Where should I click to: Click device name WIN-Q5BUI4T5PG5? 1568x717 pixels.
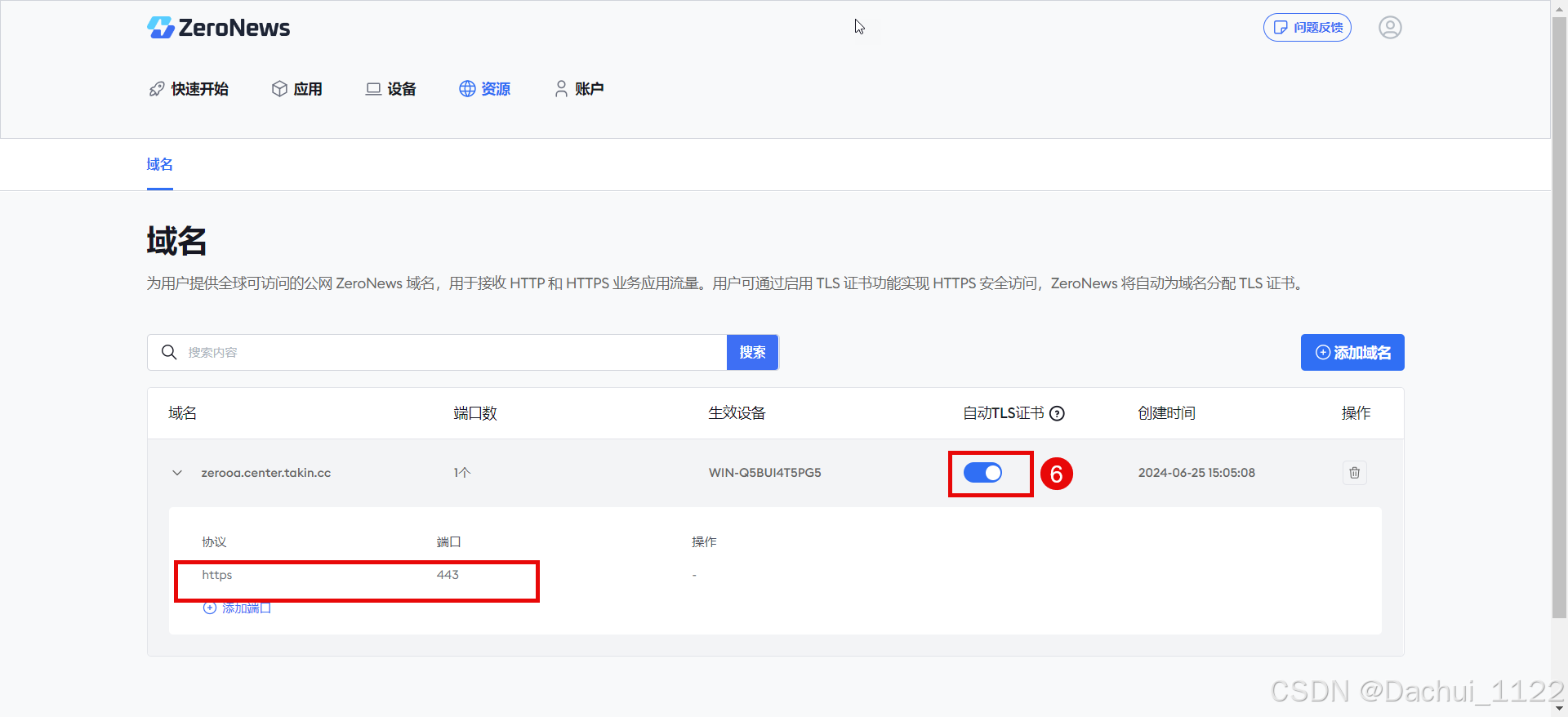coord(765,473)
